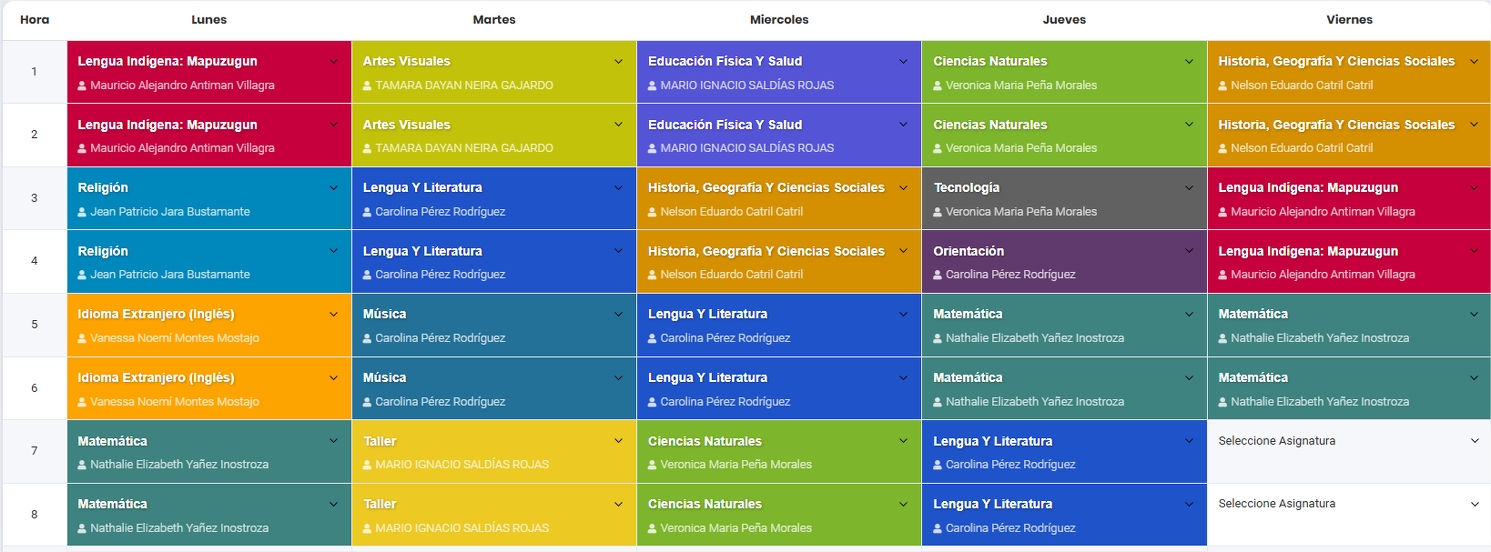Click teacher icon in Miercoles hour 1 Educación Física

click(653, 86)
